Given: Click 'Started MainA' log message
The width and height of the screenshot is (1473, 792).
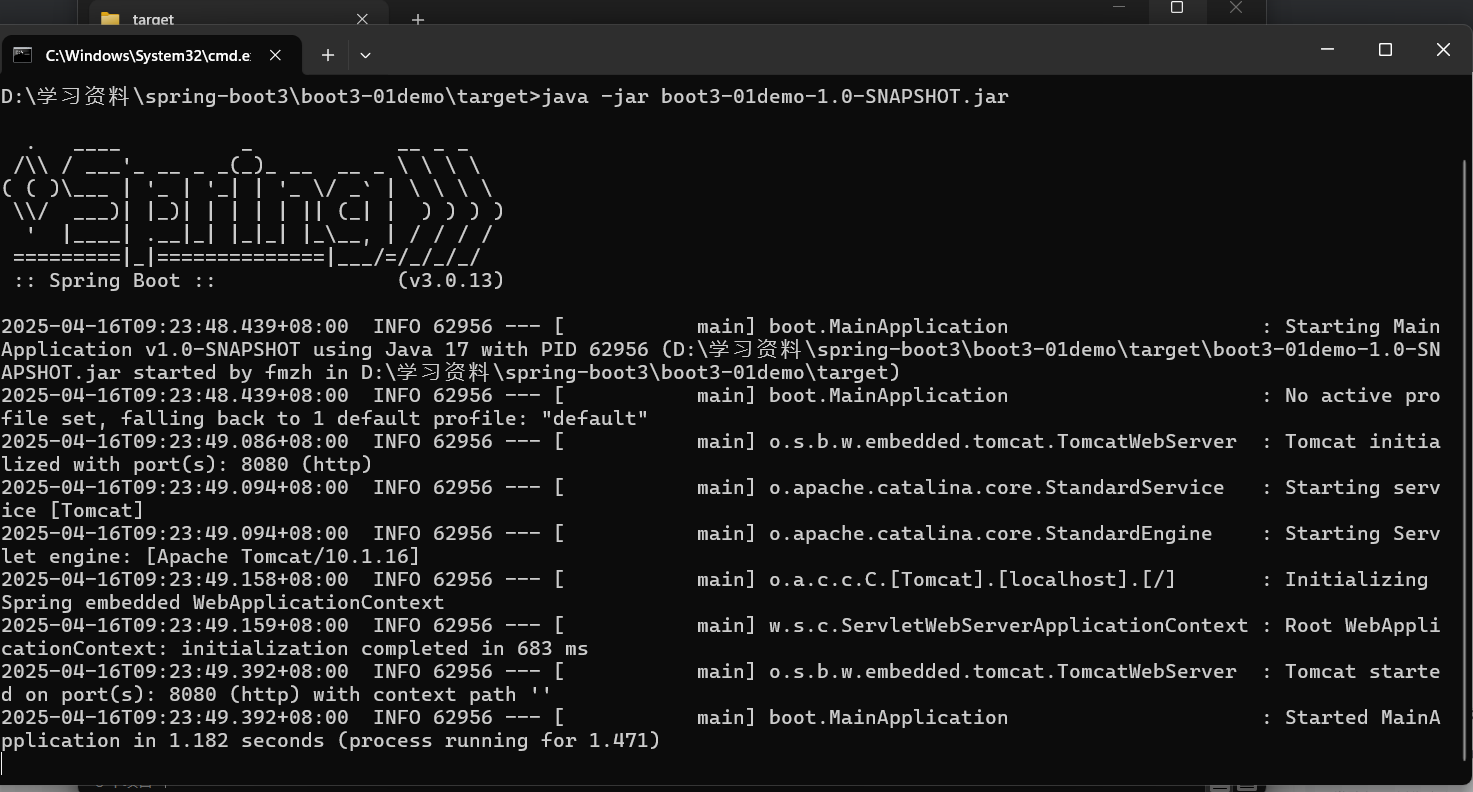Looking at the screenshot, I should tap(1363, 718).
